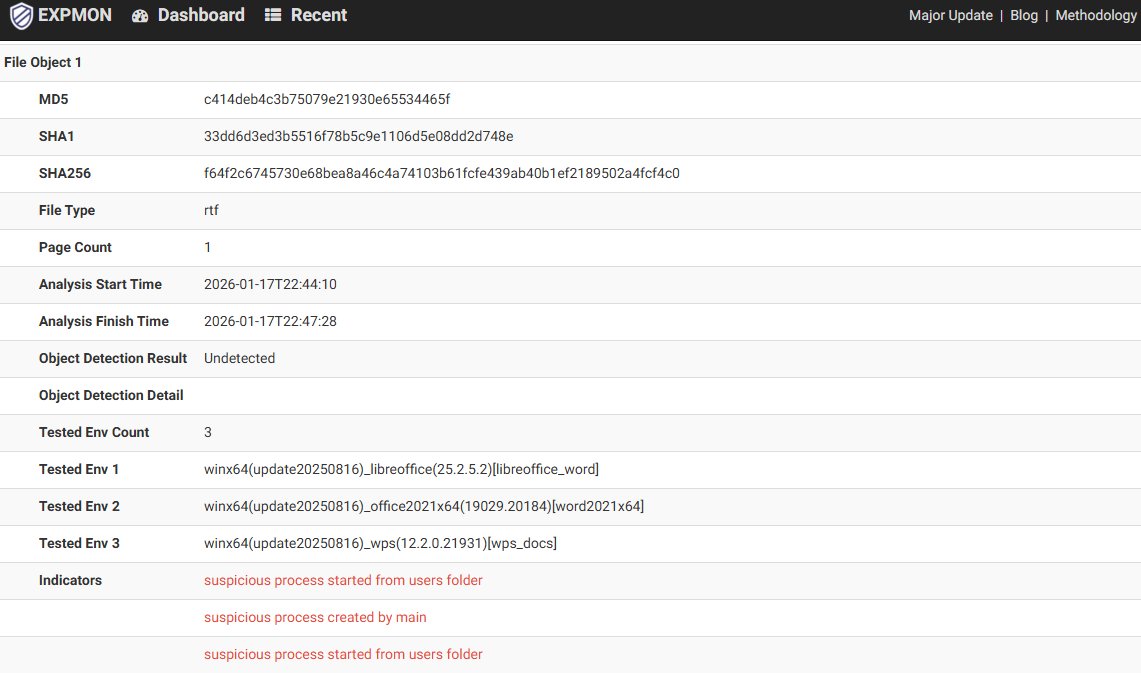Click the Object Detection Detail label

[111, 396]
